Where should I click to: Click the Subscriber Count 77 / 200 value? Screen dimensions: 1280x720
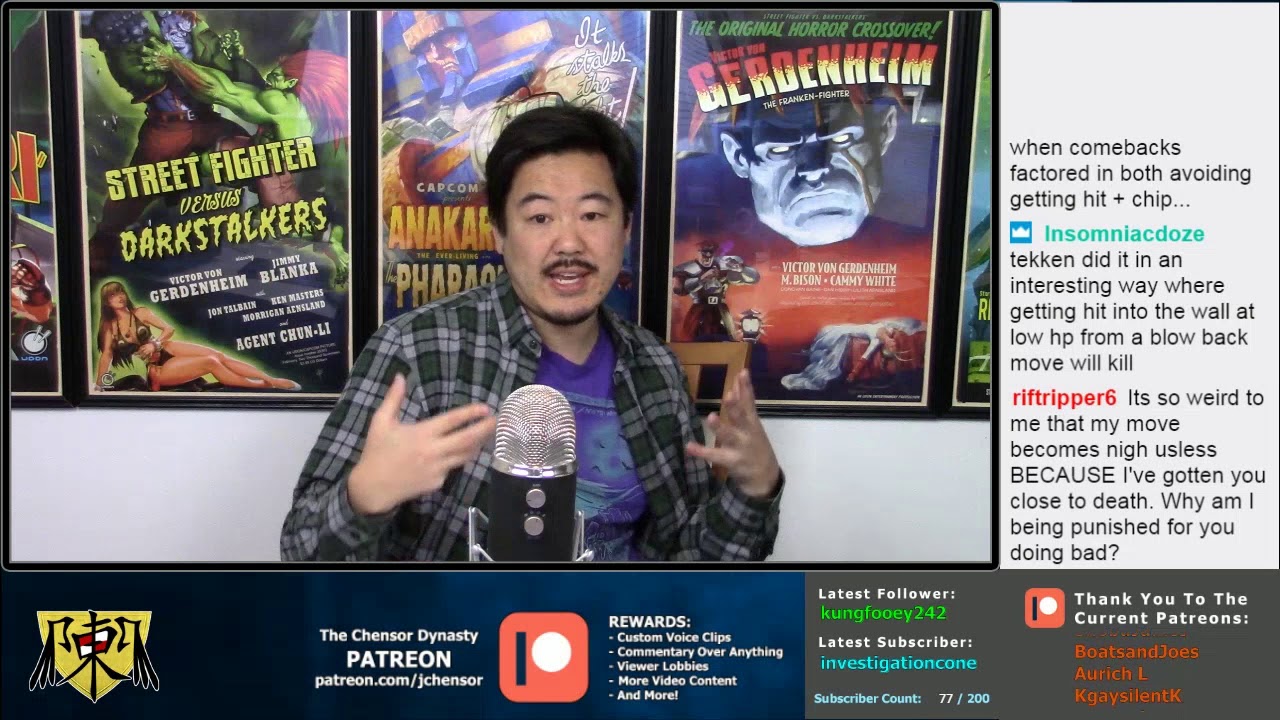point(964,699)
